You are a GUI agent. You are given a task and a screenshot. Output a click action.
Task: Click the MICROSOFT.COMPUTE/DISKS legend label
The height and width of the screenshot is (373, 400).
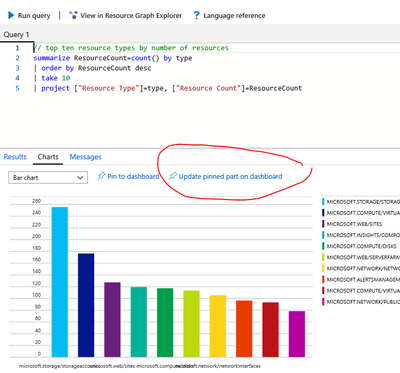pos(362,246)
